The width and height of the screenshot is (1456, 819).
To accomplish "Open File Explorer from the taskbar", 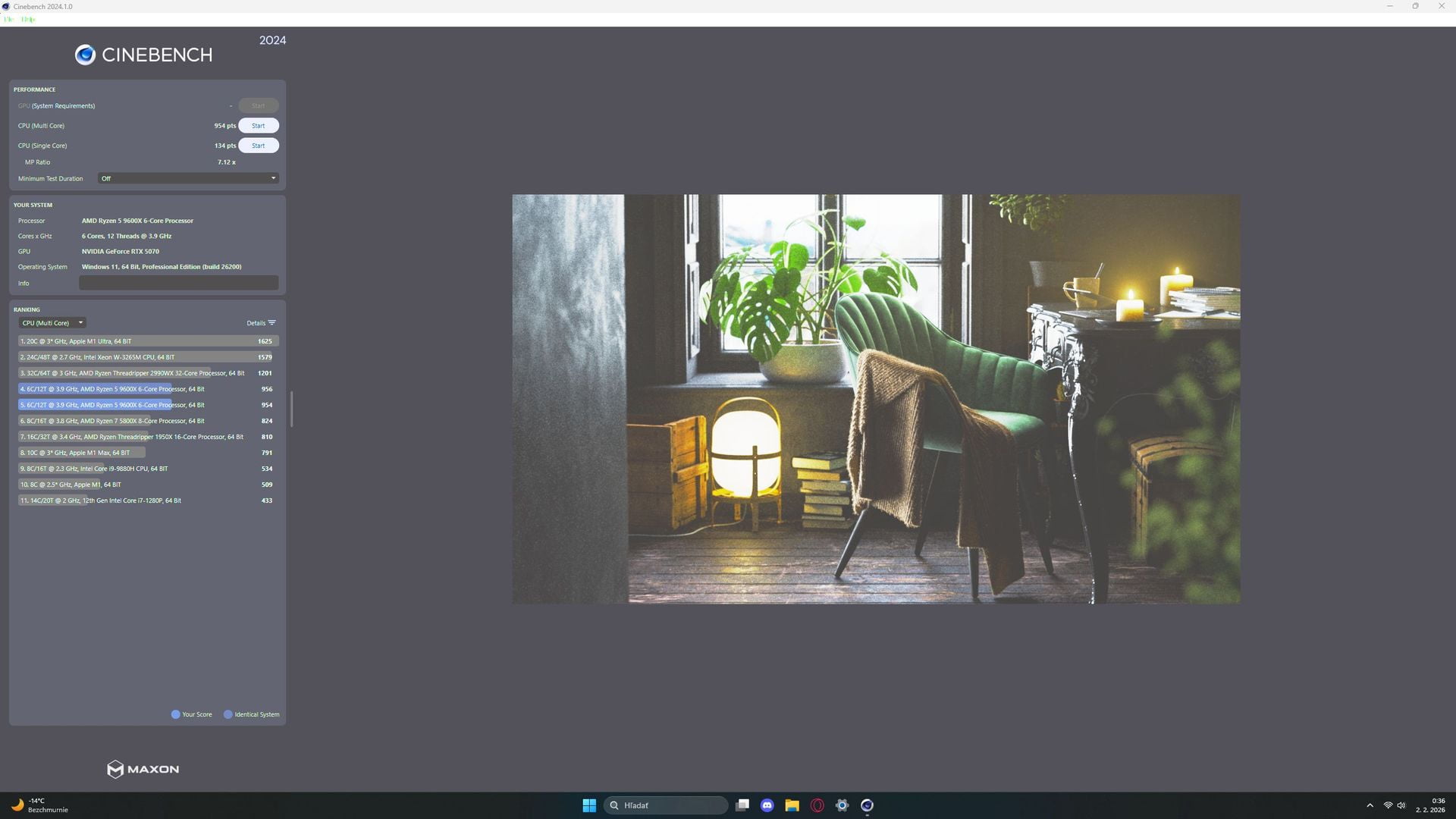I will 792,805.
